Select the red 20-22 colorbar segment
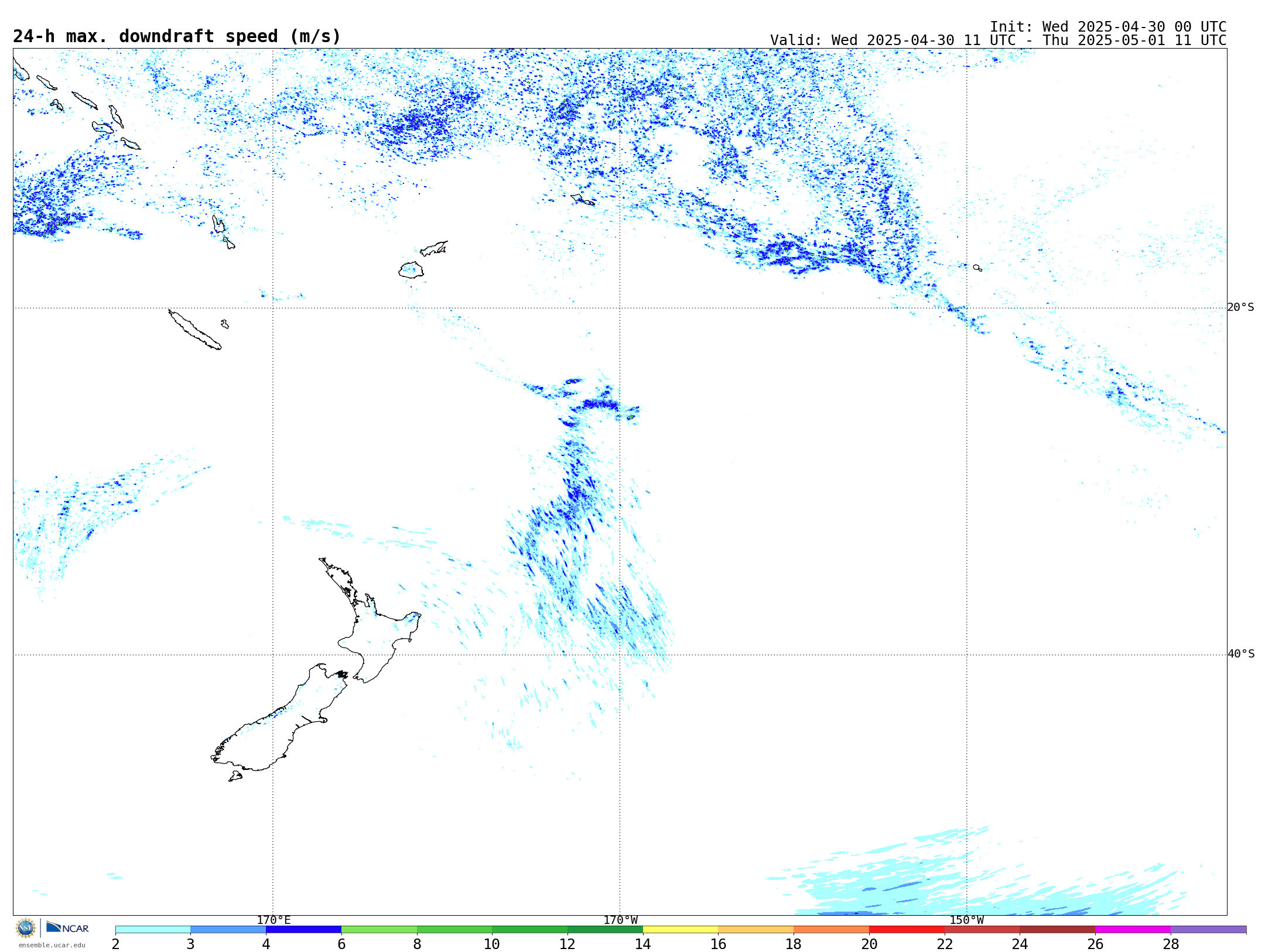The width and height of the screenshot is (1265, 952). (x=907, y=929)
